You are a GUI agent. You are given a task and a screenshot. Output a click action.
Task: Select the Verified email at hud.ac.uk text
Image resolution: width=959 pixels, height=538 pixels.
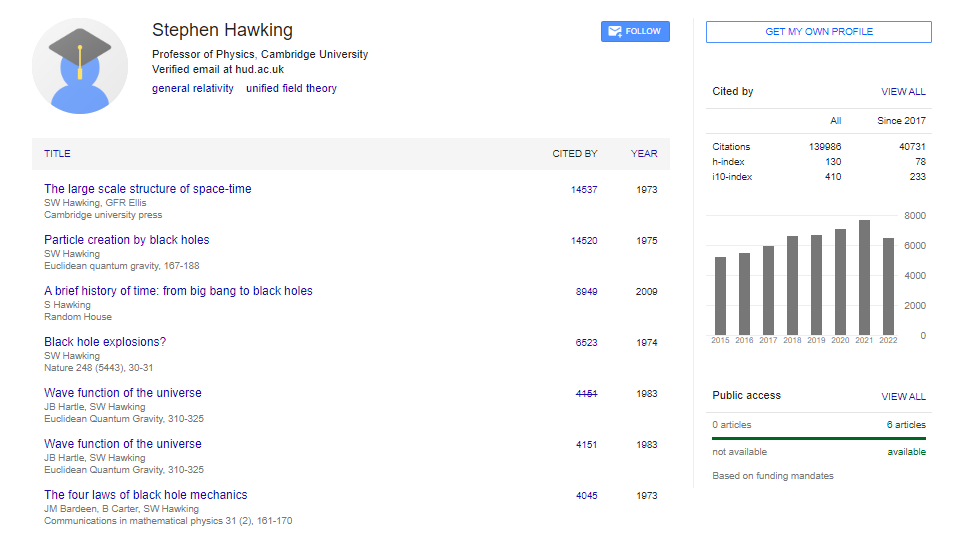218,70
